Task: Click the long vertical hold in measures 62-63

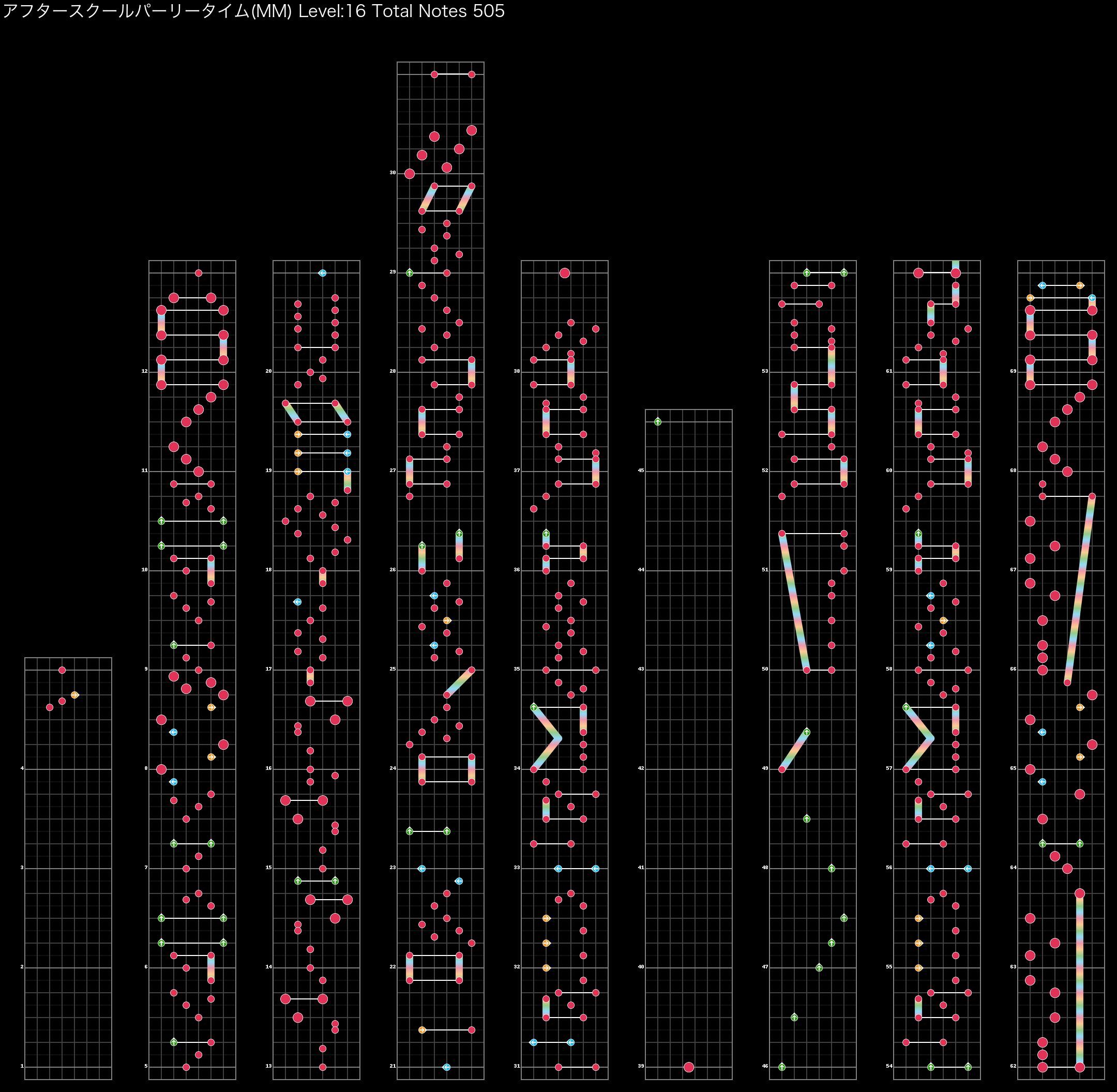Action: click(1080, 980)
